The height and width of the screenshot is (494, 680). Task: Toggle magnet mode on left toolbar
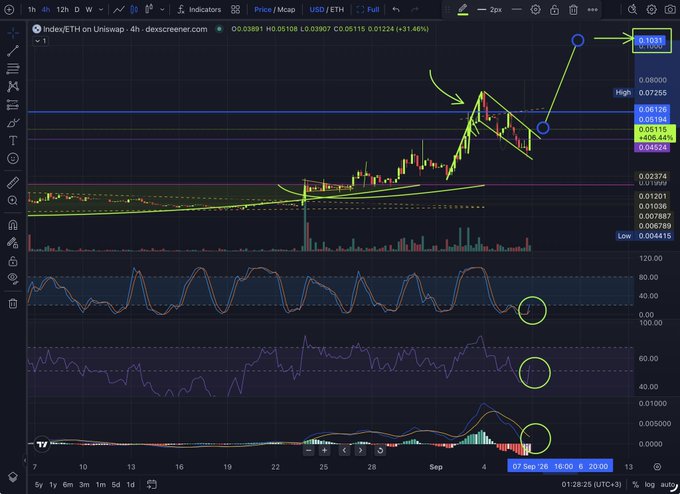click(13, 225)
